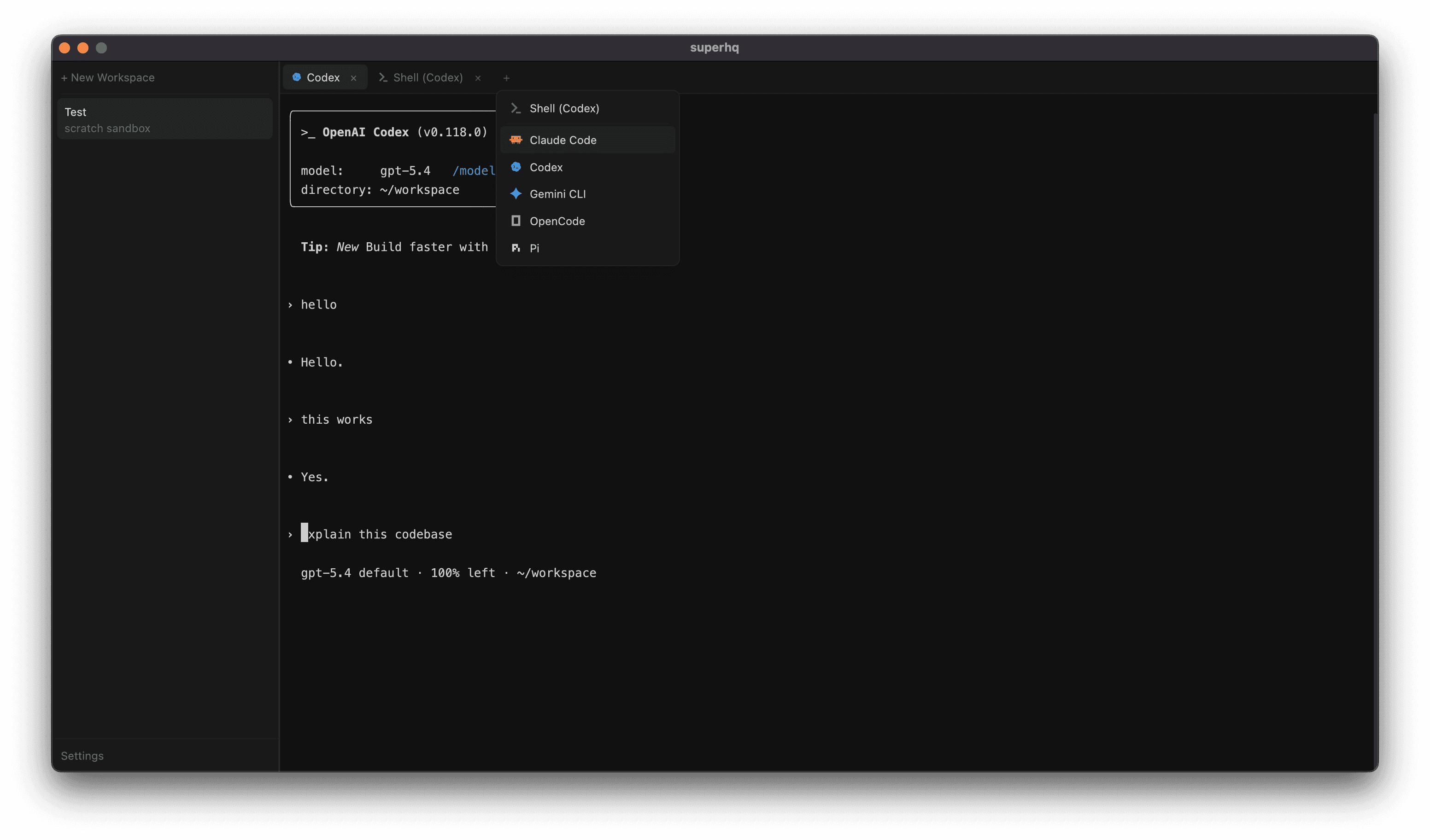Click the Codex tab's blue icon

click(x=296, y=77)
